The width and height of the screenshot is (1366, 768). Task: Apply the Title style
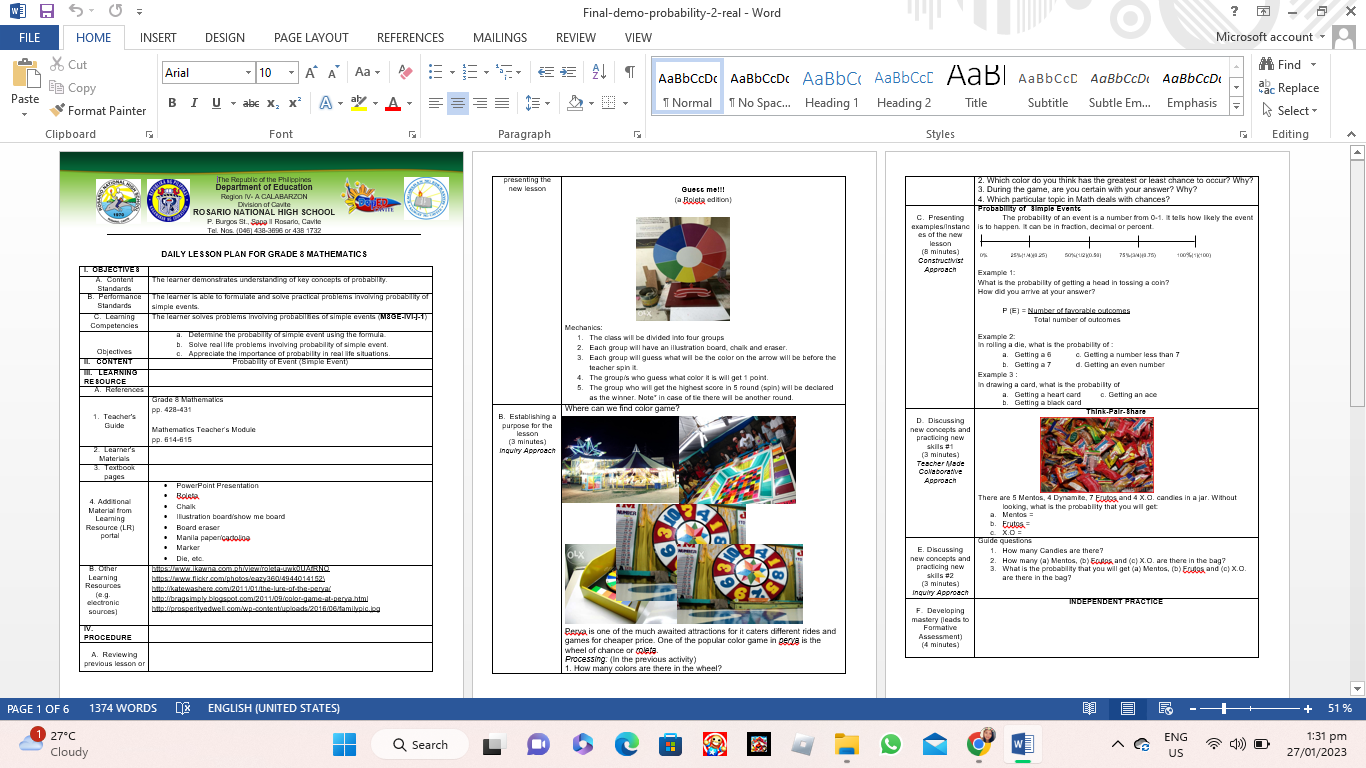click(976, 88)
